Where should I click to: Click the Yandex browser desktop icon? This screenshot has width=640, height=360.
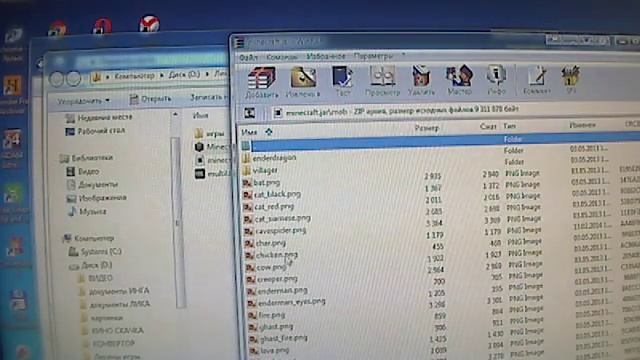tap(149, 24)
